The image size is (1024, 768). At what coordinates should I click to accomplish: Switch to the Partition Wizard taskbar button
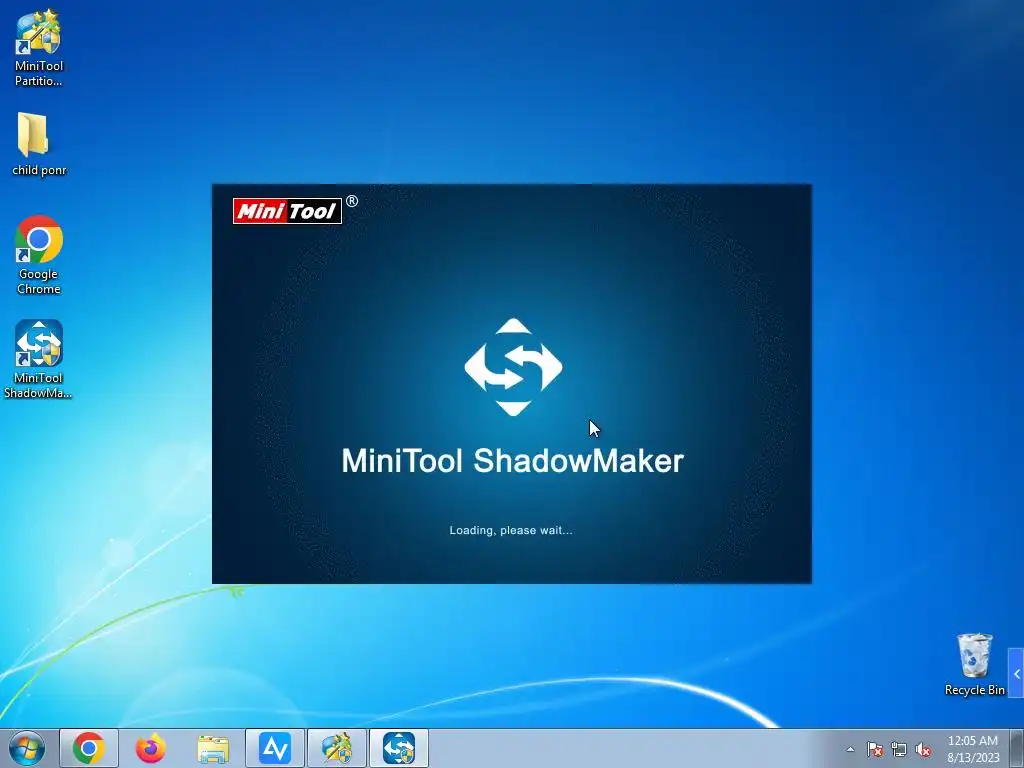click(337, 748)
